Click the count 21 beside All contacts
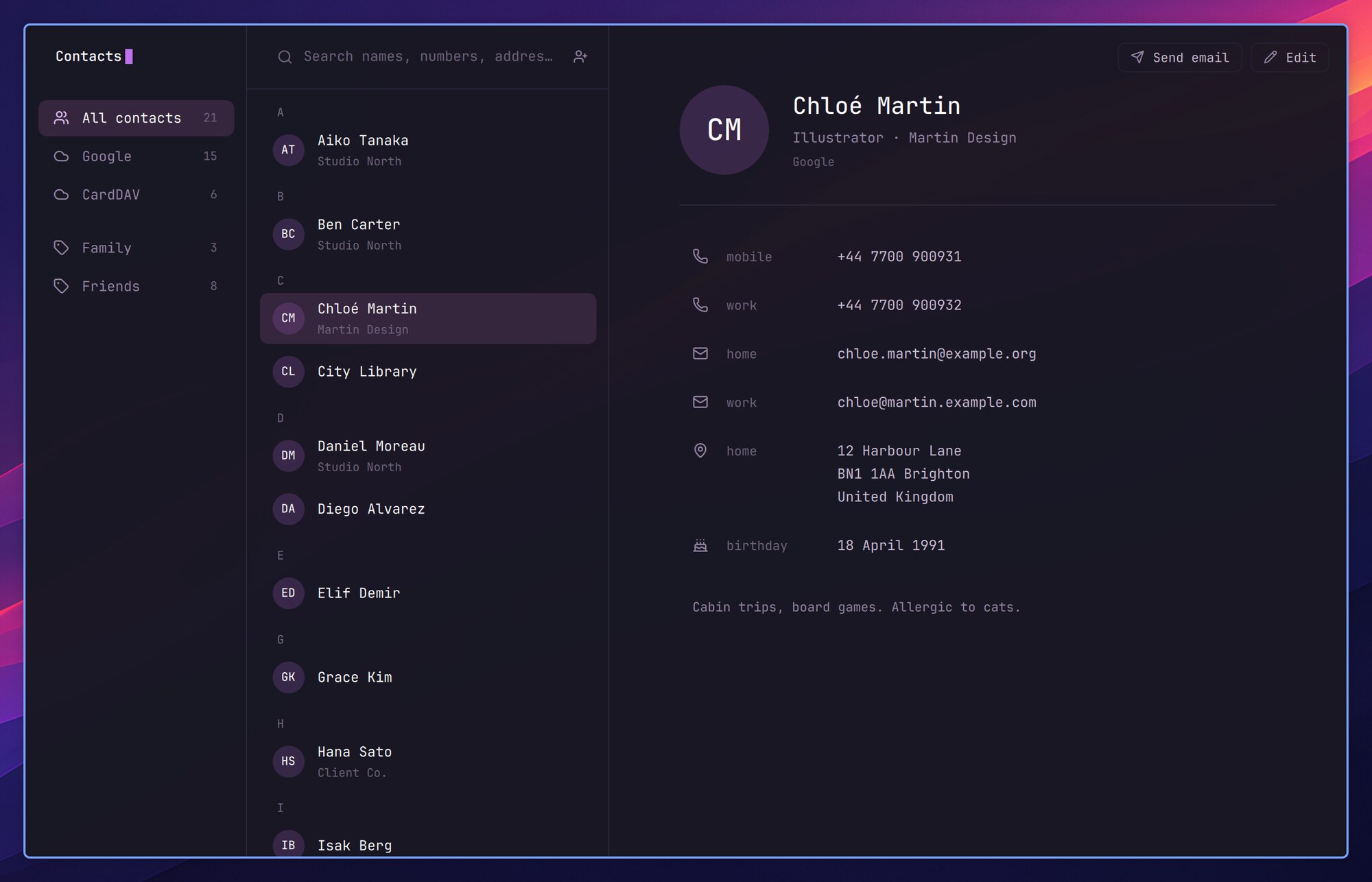The height and width of the screenshot is (882, 1372). [x=210, y=118]
